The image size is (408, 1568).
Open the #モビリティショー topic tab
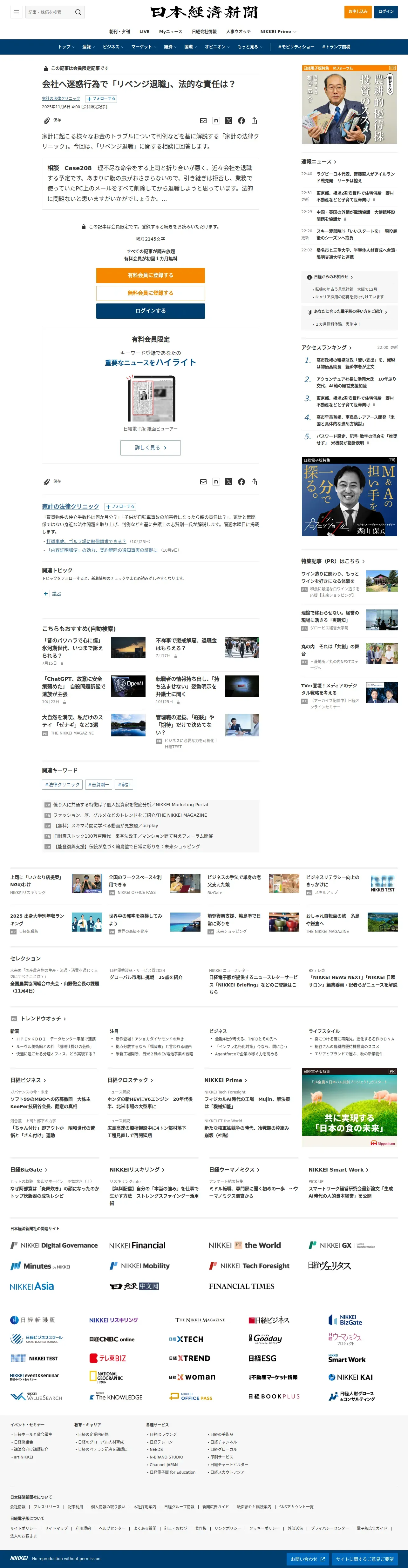296,47
